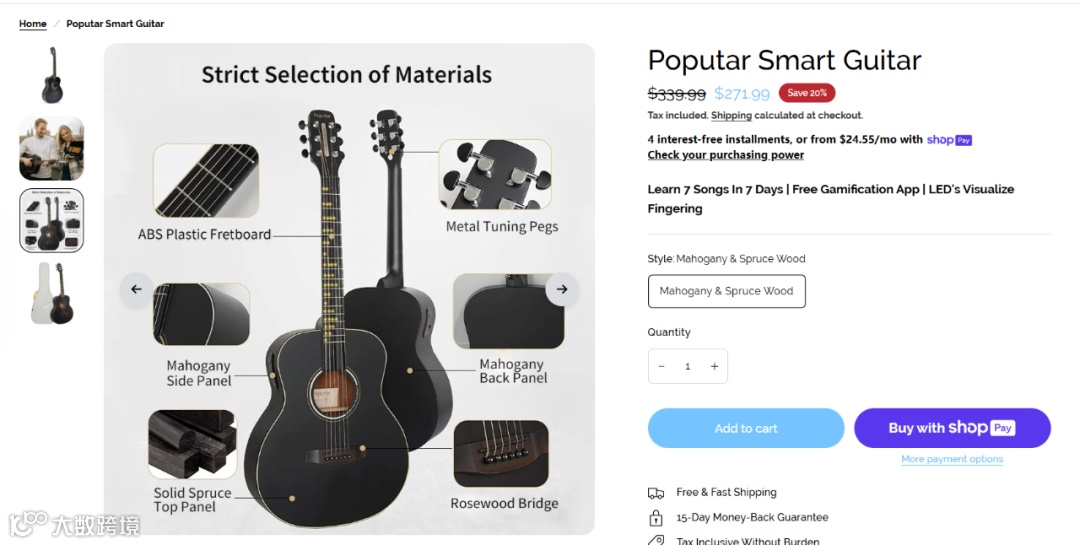1080x545 pixels.
Task: Decrease quantity with minus icon
Action: click(661, 367)
